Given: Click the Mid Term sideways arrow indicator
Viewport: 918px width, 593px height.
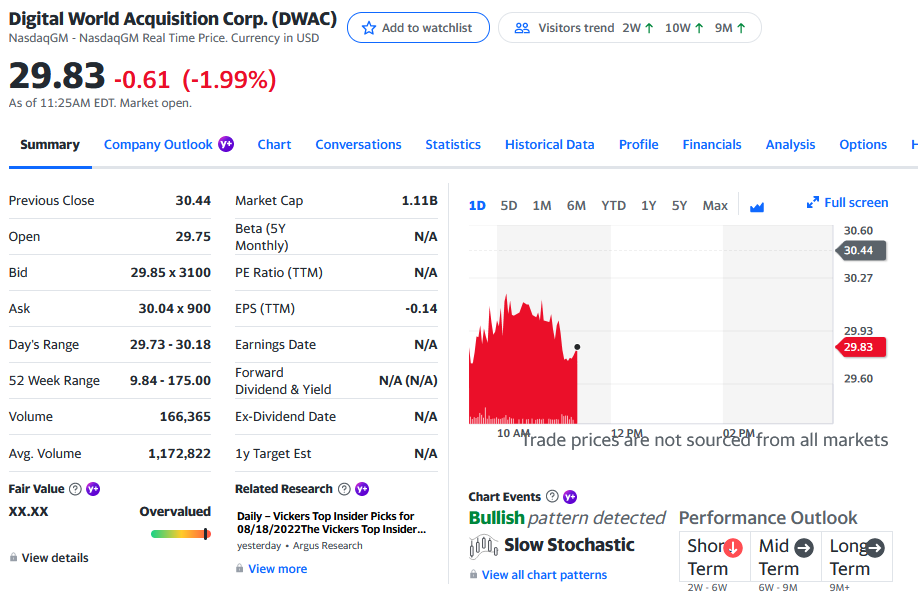Looking at the screenshot, I should coord(803,548).
